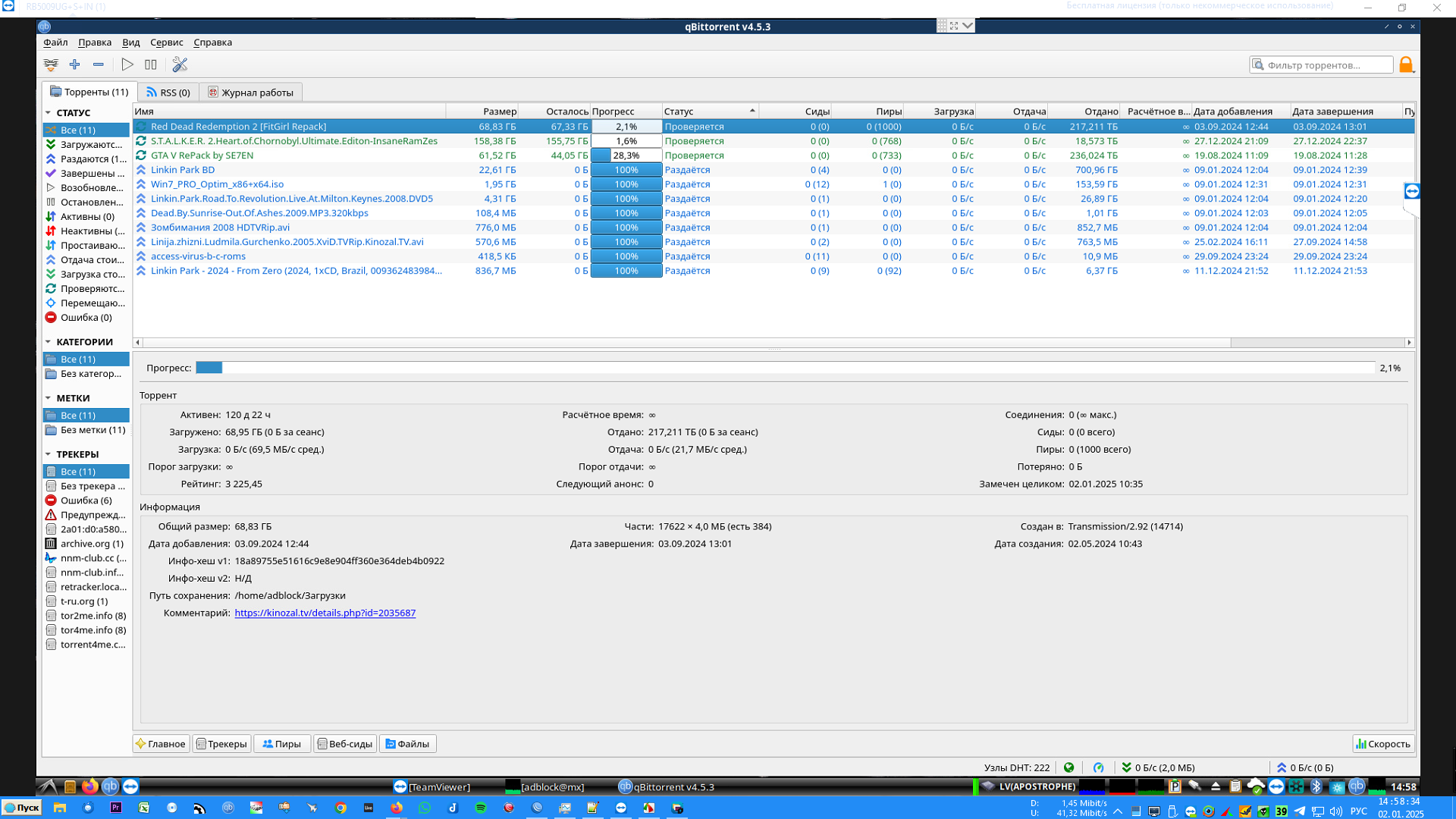Viewport: 1456px width, 819px height.
Task: Open the kinozal.tv comment link
Action: click(x=325, y=613)
